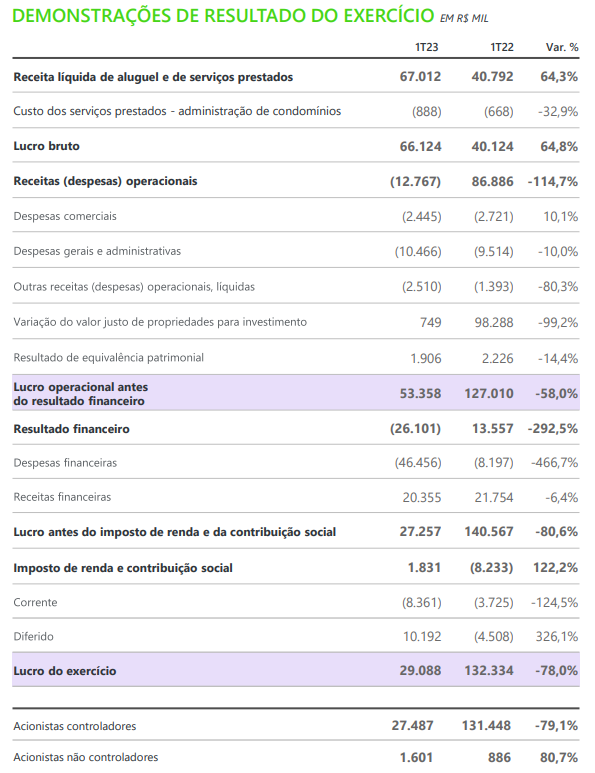This screenshot has height=773, width=595.
Task: Click the 132.334 net profit 1T22 value
Action: (489, 670)
